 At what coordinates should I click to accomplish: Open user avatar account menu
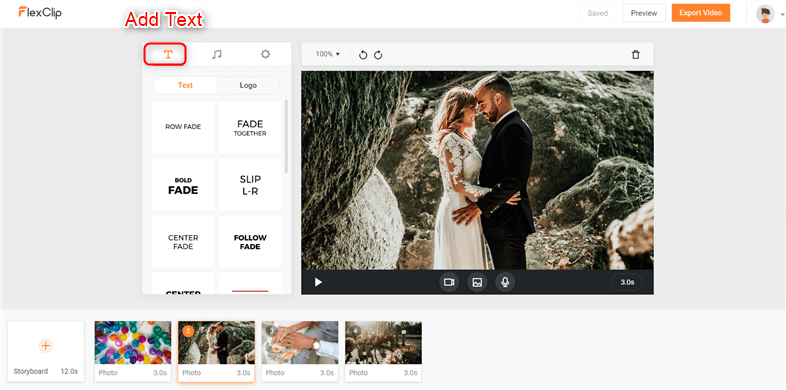pyautogui.click(x=765, y=14)
